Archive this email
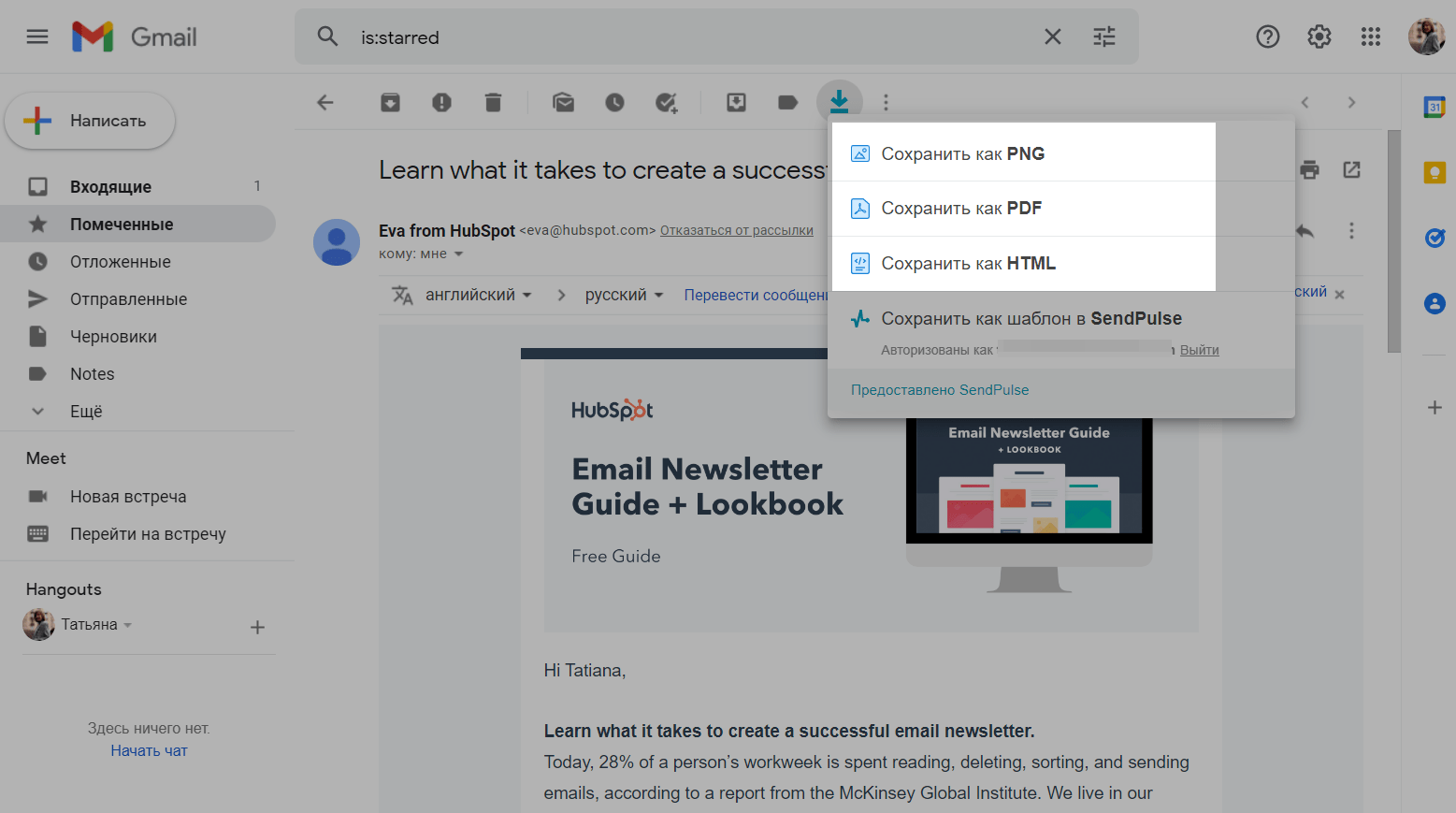This screenshot has height=813, width=1456. [391, 102]
